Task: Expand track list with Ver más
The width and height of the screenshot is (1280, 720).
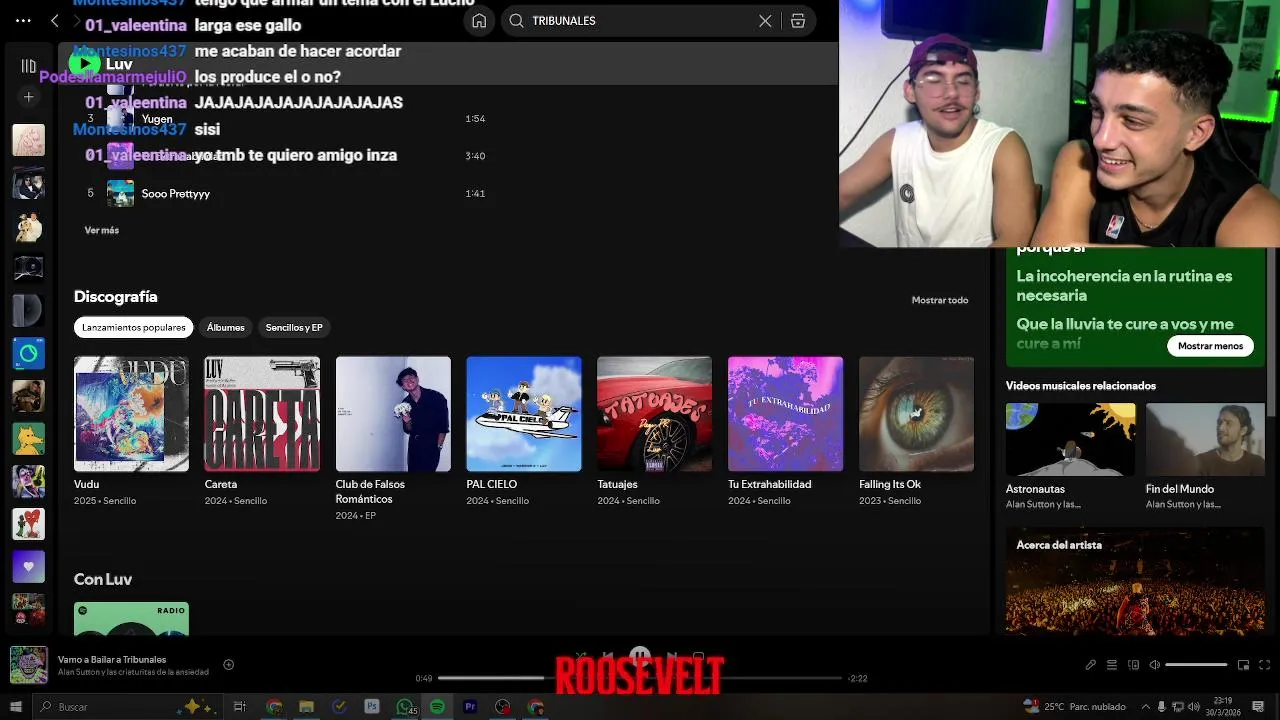Action: tap(102, 230)
